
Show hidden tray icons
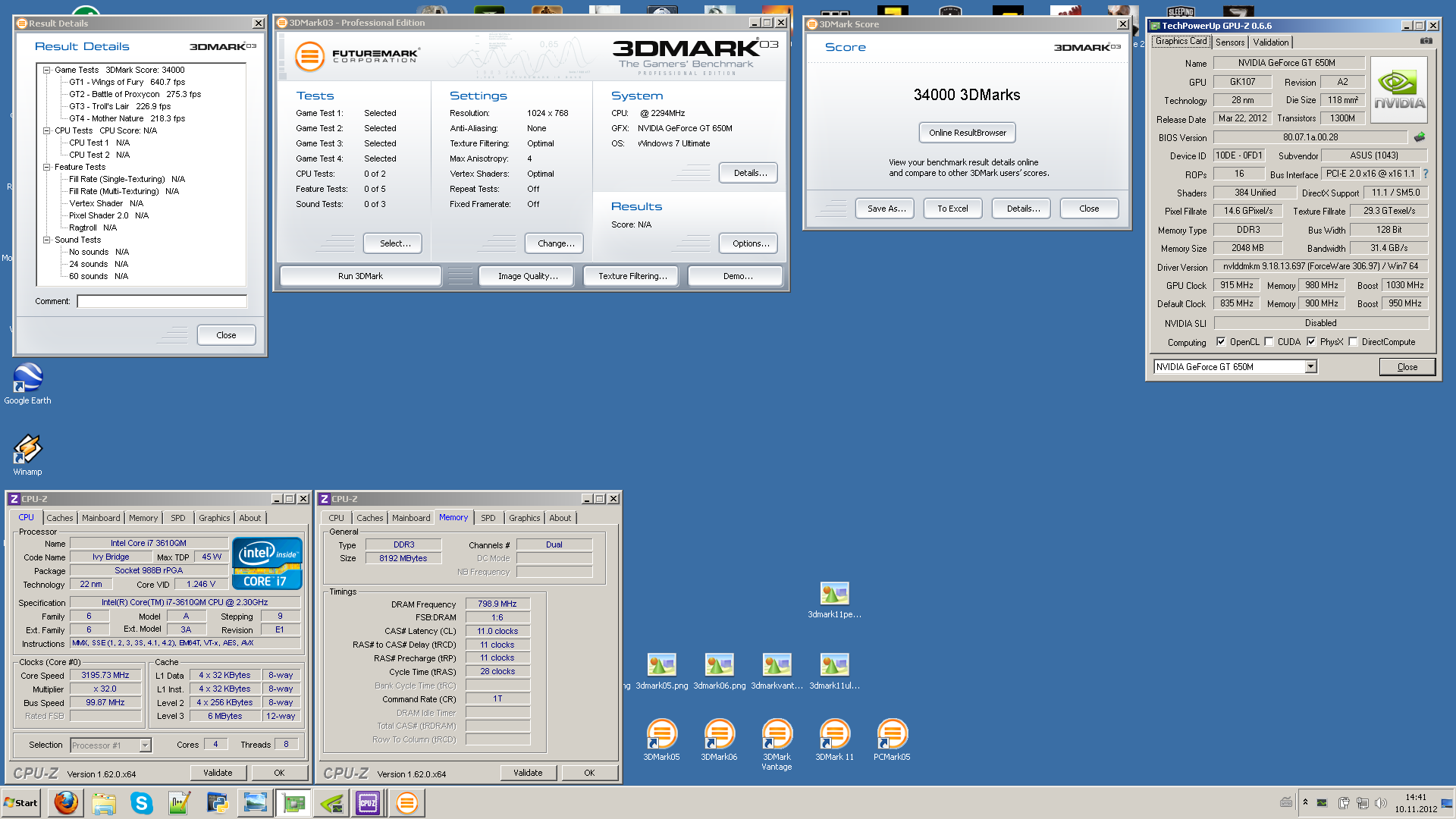(1305, 802)
